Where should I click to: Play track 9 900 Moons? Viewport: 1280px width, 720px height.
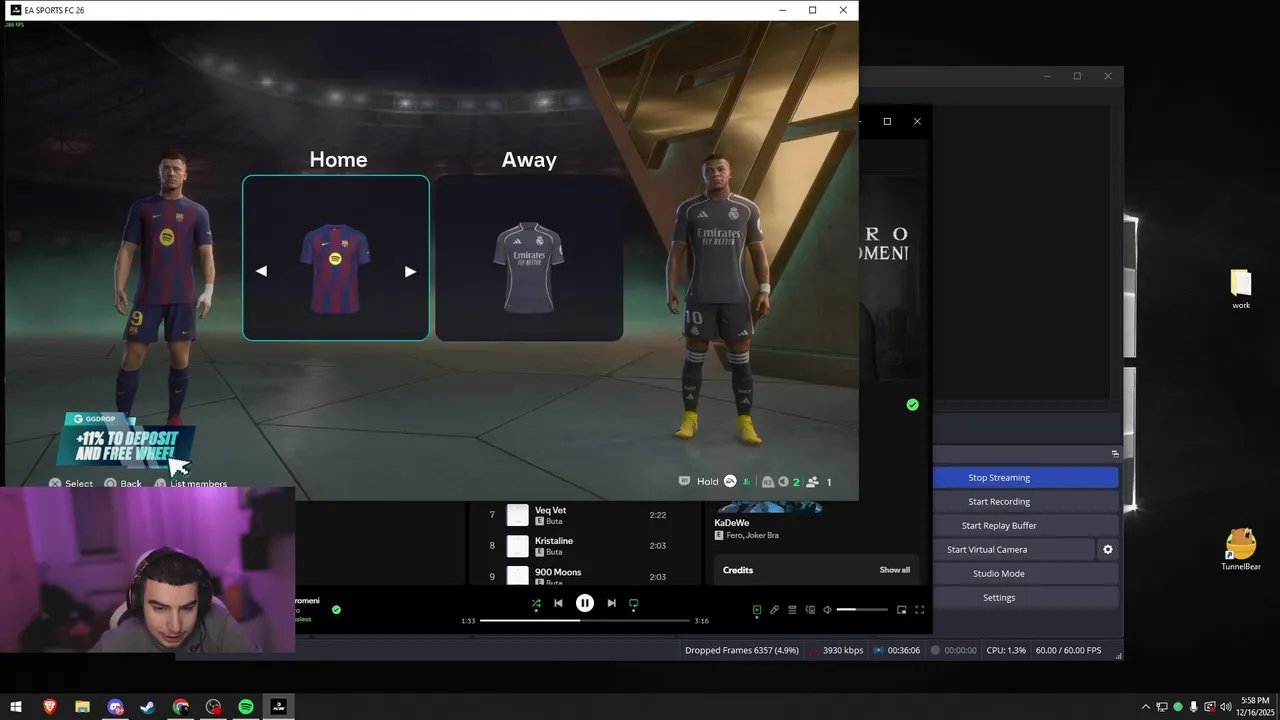pyautogui.click(x=585, y=576)
